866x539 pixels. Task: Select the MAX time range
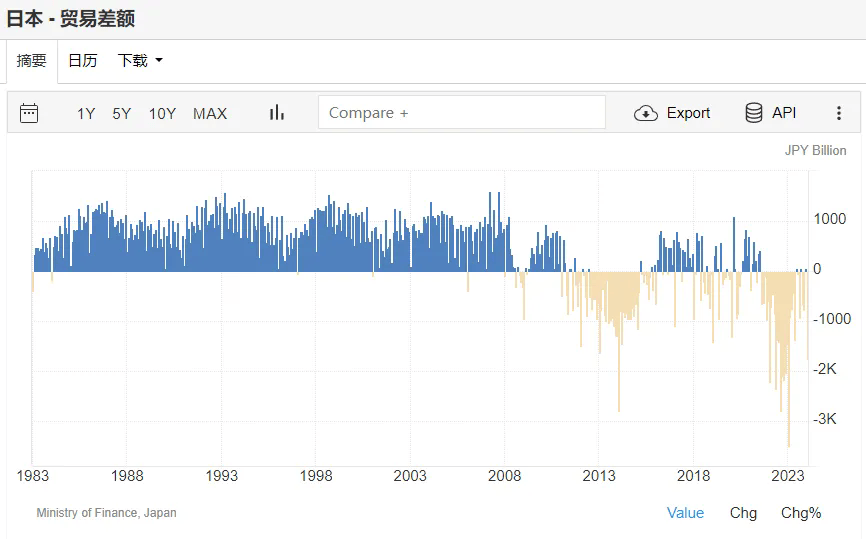[210, 113]
